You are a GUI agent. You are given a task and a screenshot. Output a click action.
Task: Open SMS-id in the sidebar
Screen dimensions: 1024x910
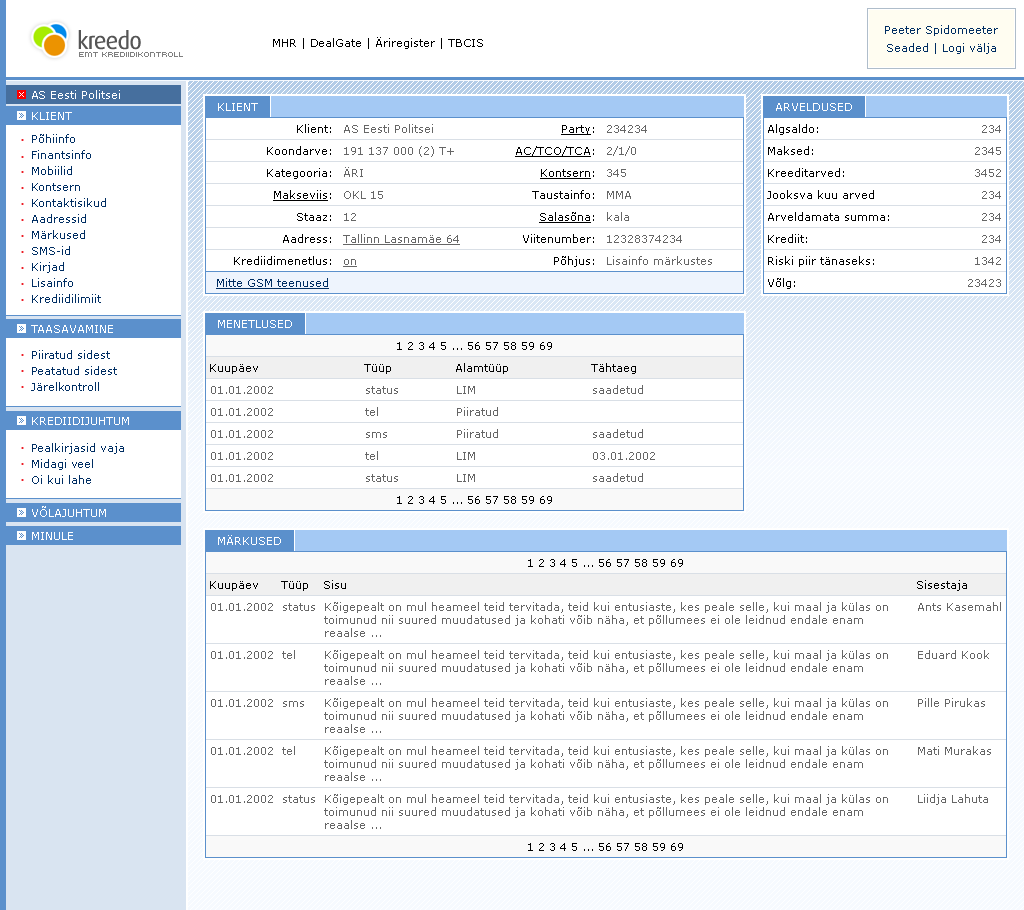point(51,251)
